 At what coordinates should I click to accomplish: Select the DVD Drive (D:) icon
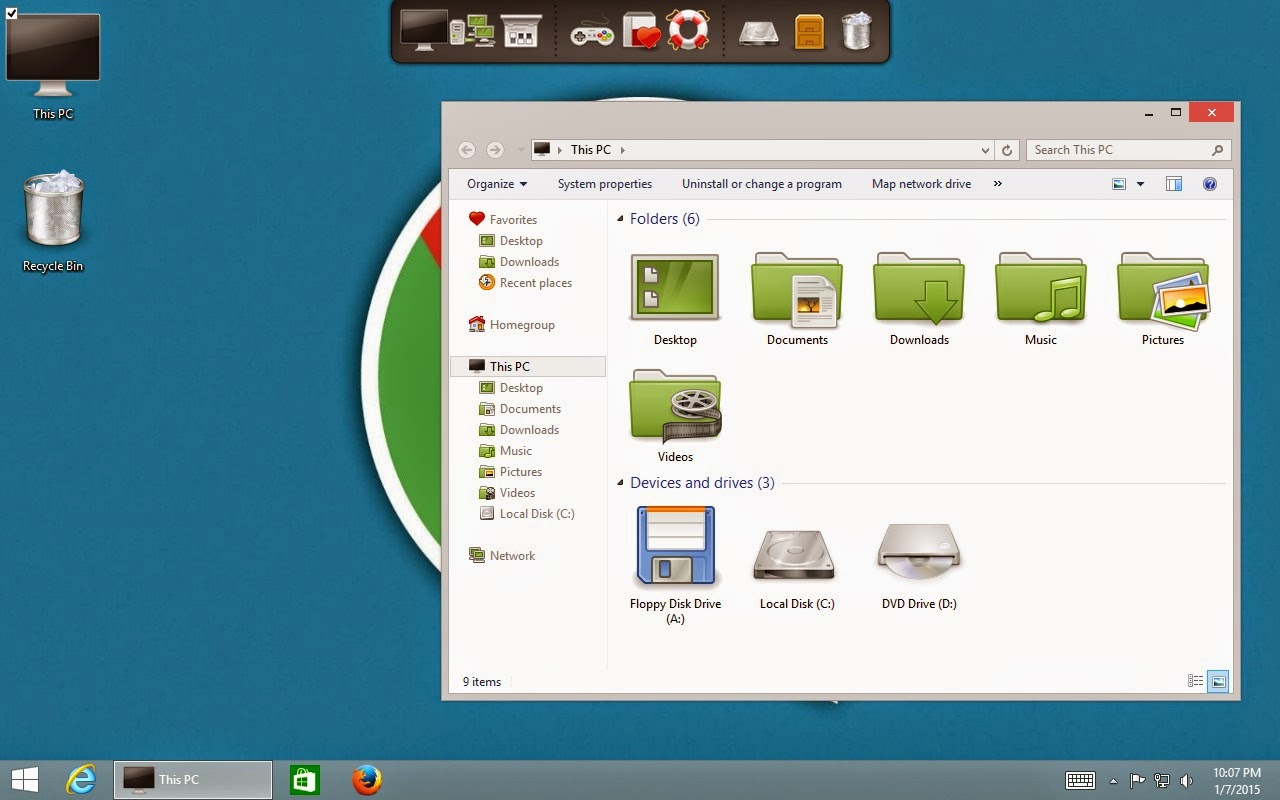[x=919, y=551]
